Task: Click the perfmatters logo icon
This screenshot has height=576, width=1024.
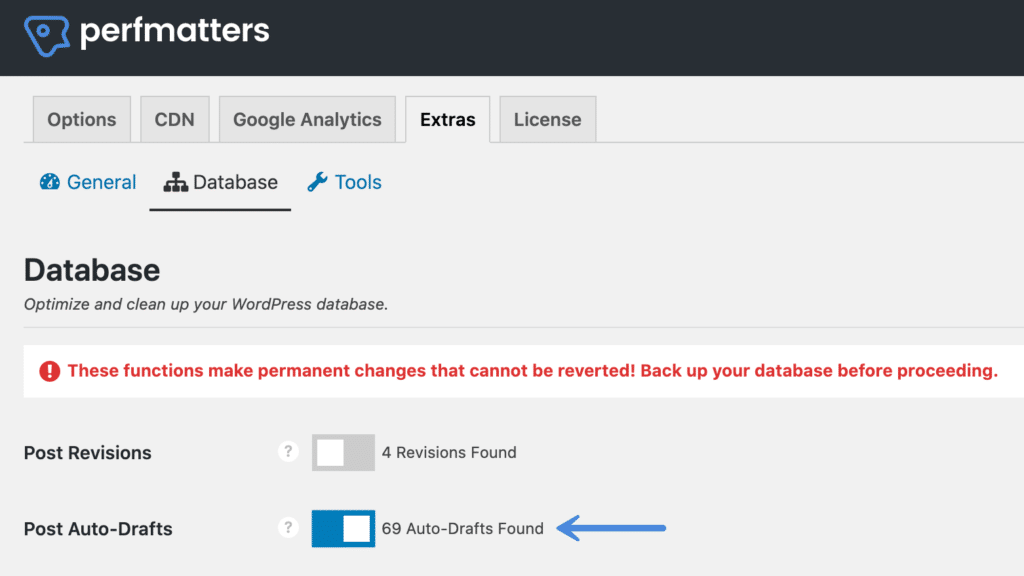Action: pos(47,36)
